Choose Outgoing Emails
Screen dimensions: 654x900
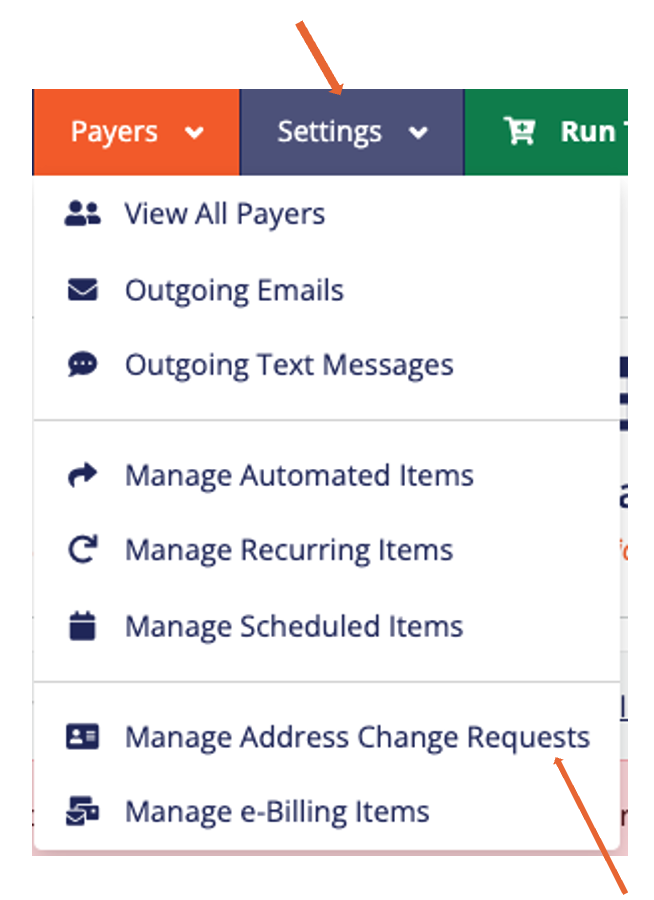pyautogui.click(x=234, y=290)
